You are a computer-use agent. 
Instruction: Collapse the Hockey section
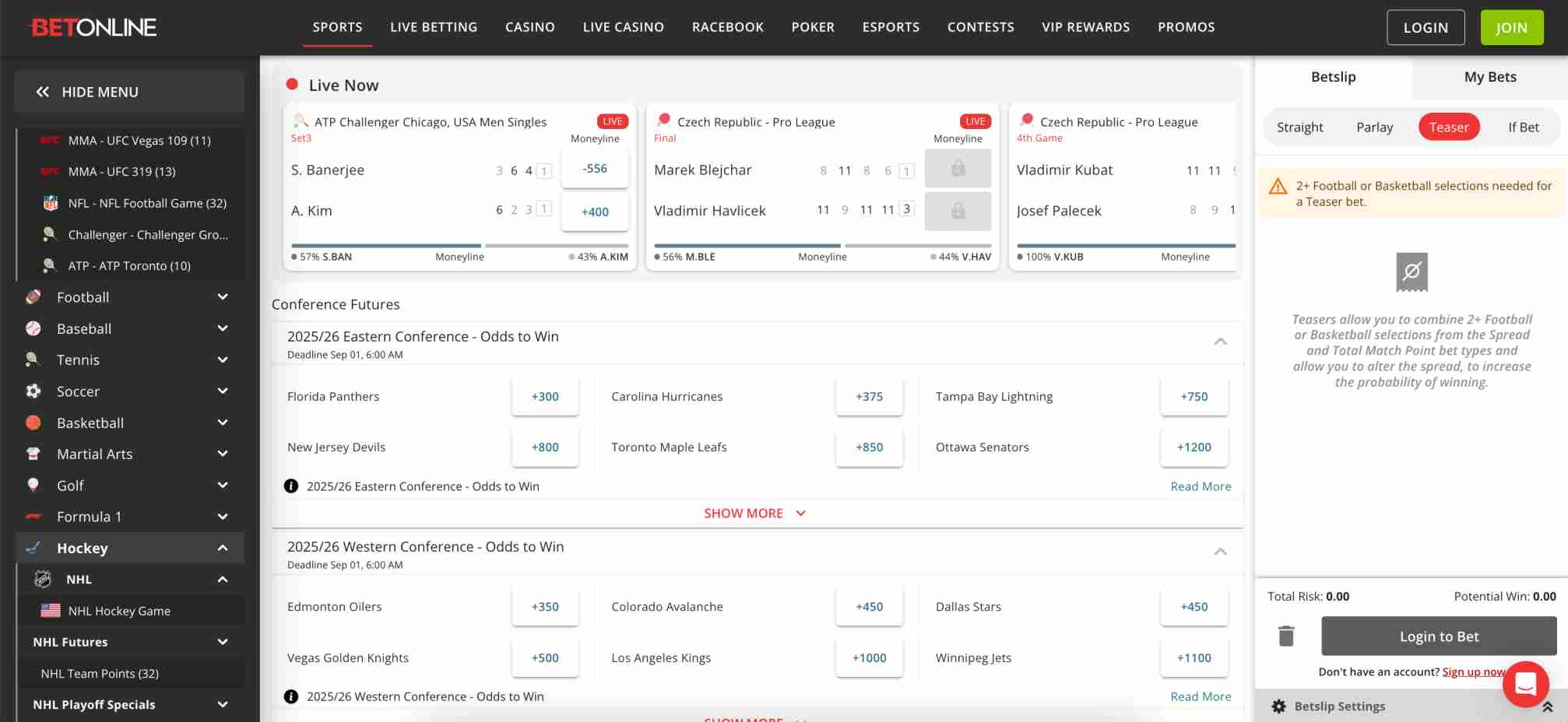click(223, 548)
